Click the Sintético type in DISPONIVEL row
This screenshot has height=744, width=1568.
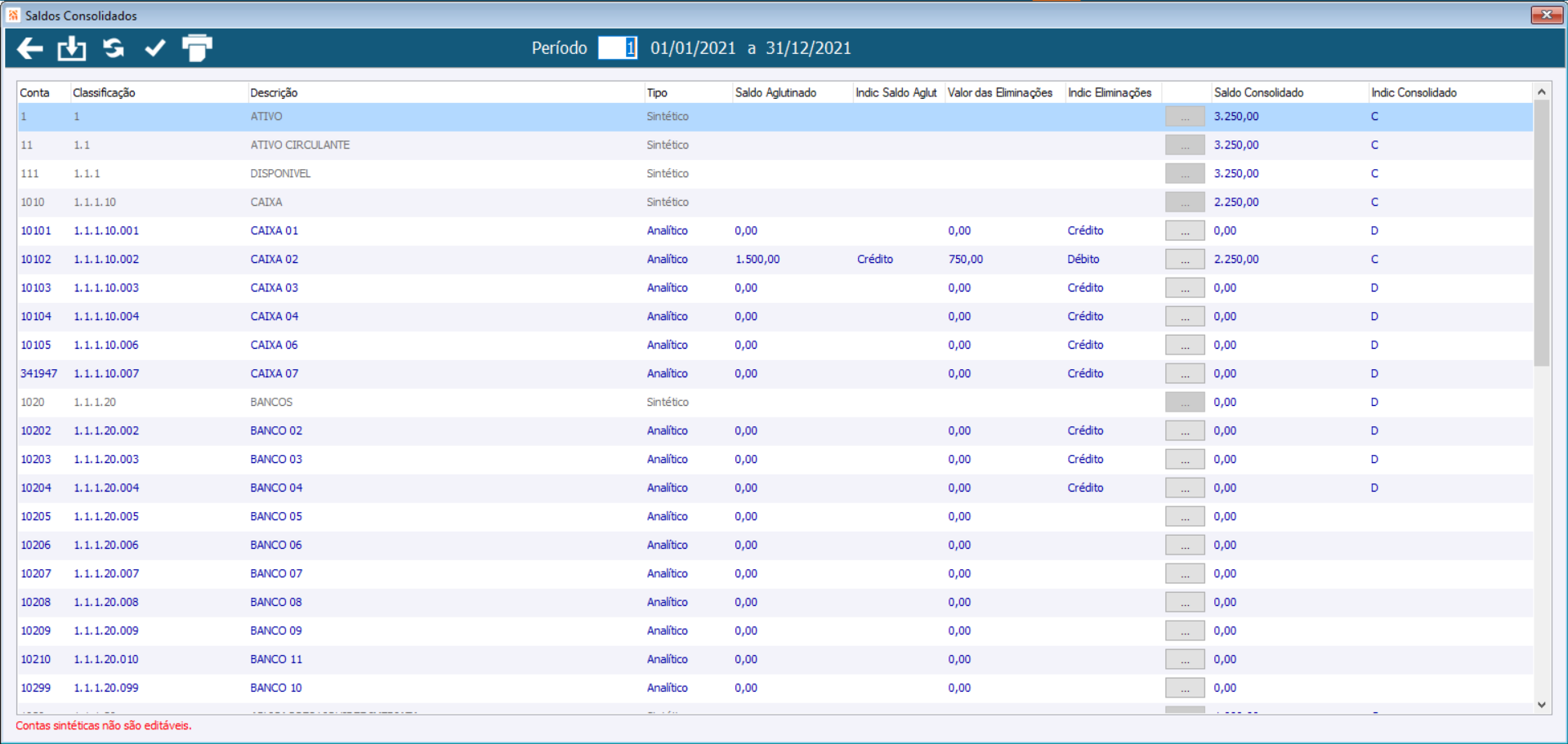coord(668,174)
